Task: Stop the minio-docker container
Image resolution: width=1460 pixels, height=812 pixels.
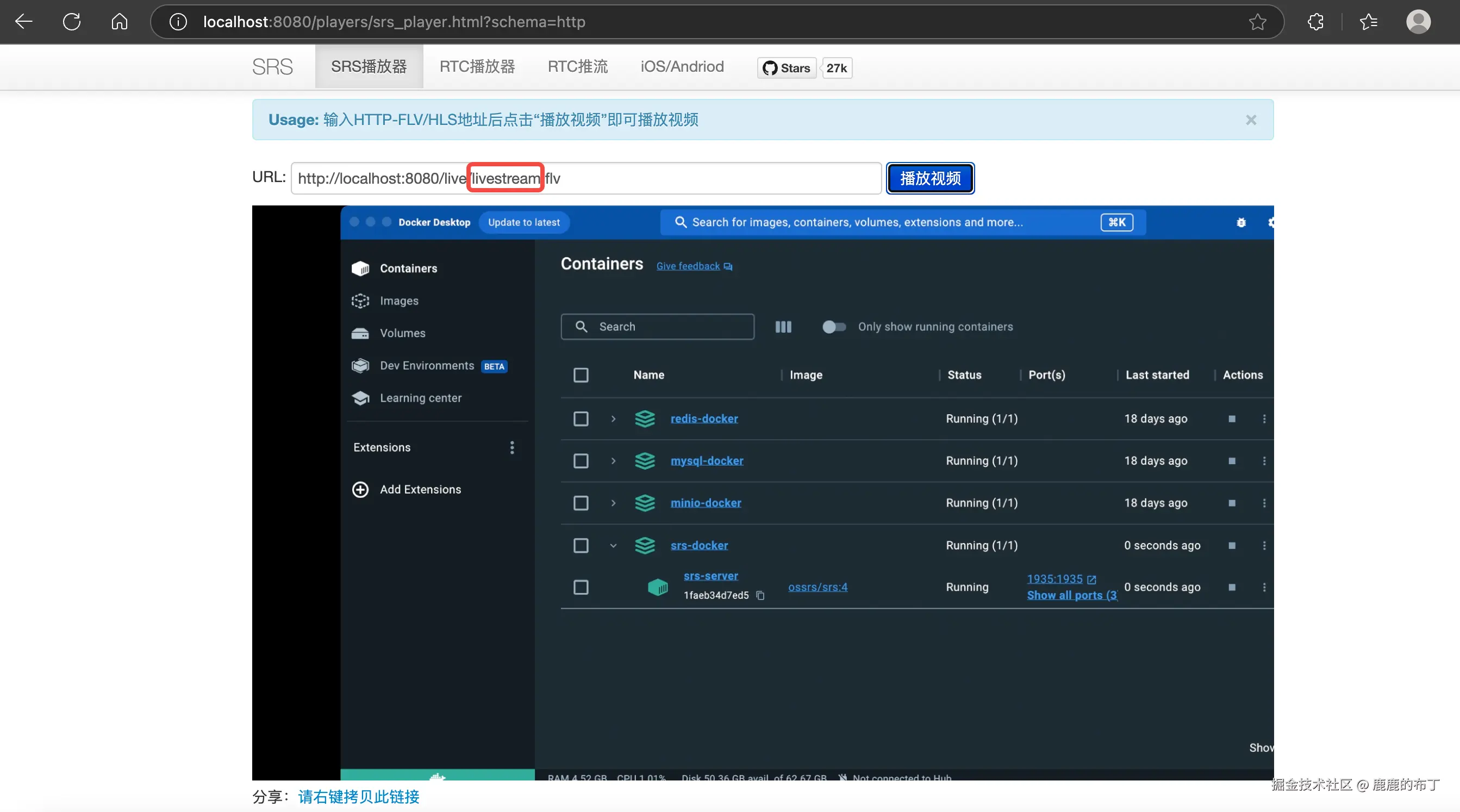Action: (1232, 503)
